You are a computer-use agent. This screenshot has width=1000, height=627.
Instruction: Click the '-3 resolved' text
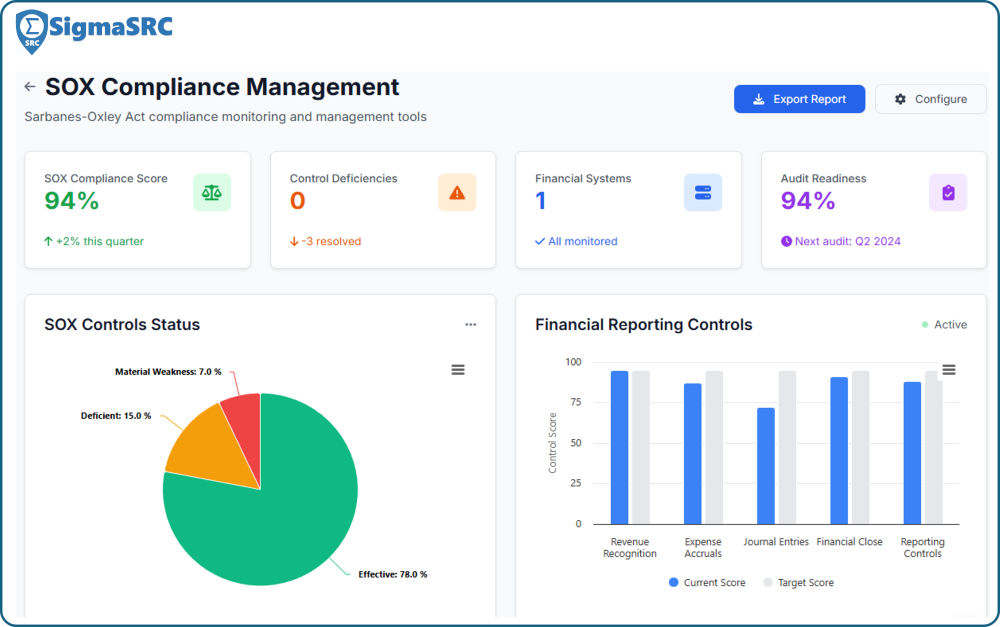pyautogui.click(x=331, y=241)
